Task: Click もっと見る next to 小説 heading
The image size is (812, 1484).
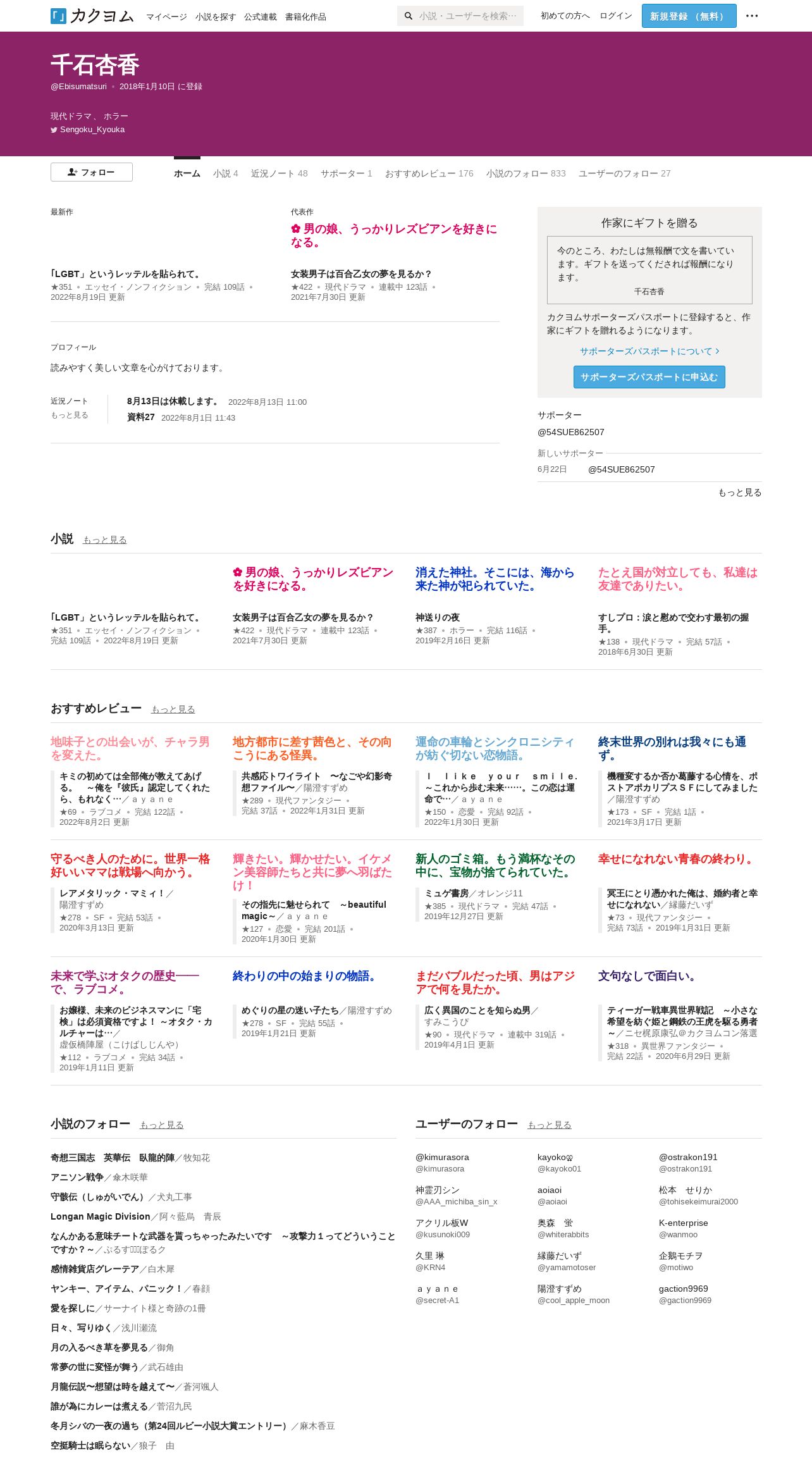Action: point(105,540)
